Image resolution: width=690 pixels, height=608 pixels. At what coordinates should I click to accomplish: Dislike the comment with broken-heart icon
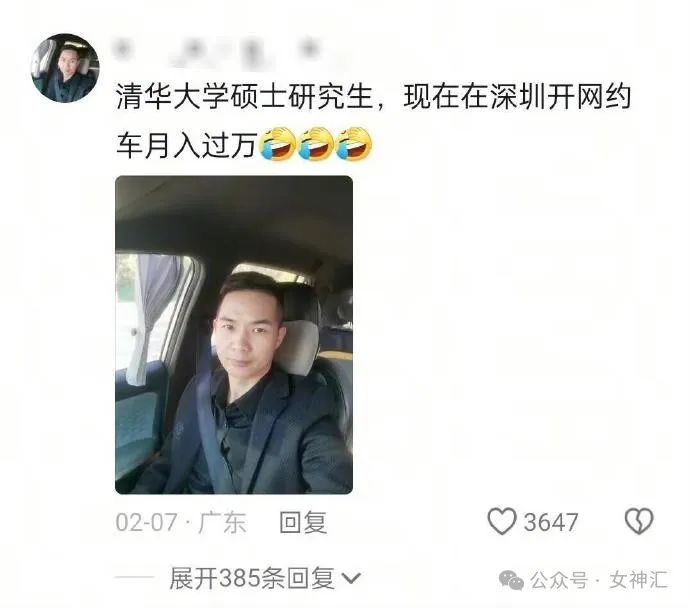[x=639, y=521]
